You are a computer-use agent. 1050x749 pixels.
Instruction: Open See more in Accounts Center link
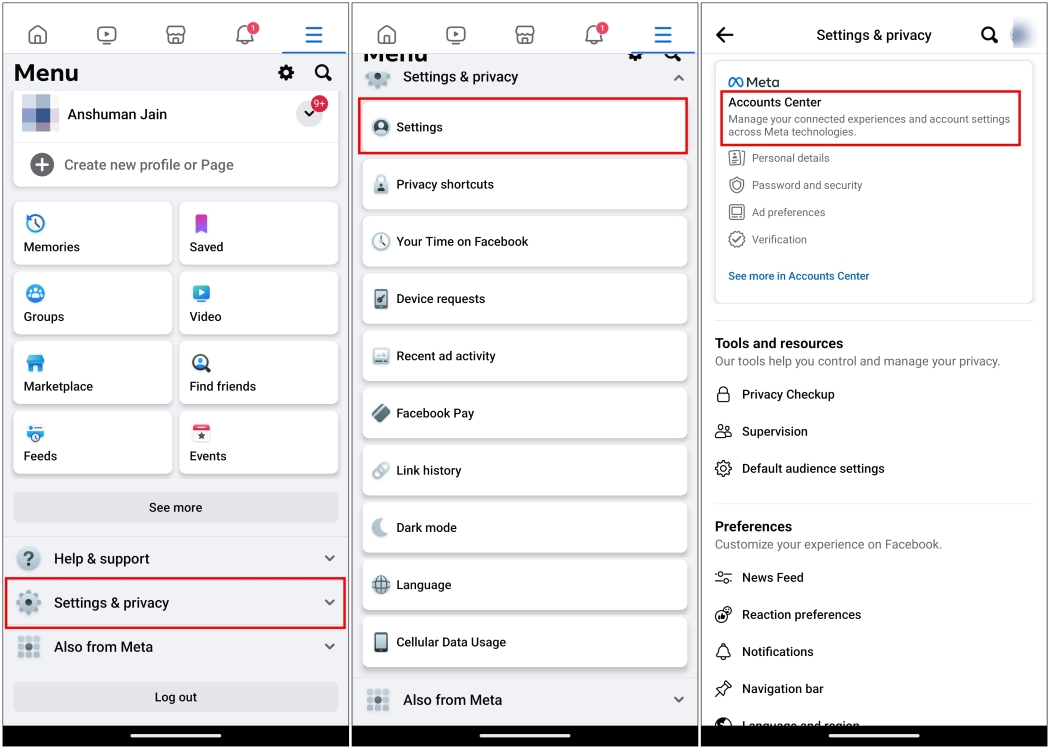click(x=798, y=276)
